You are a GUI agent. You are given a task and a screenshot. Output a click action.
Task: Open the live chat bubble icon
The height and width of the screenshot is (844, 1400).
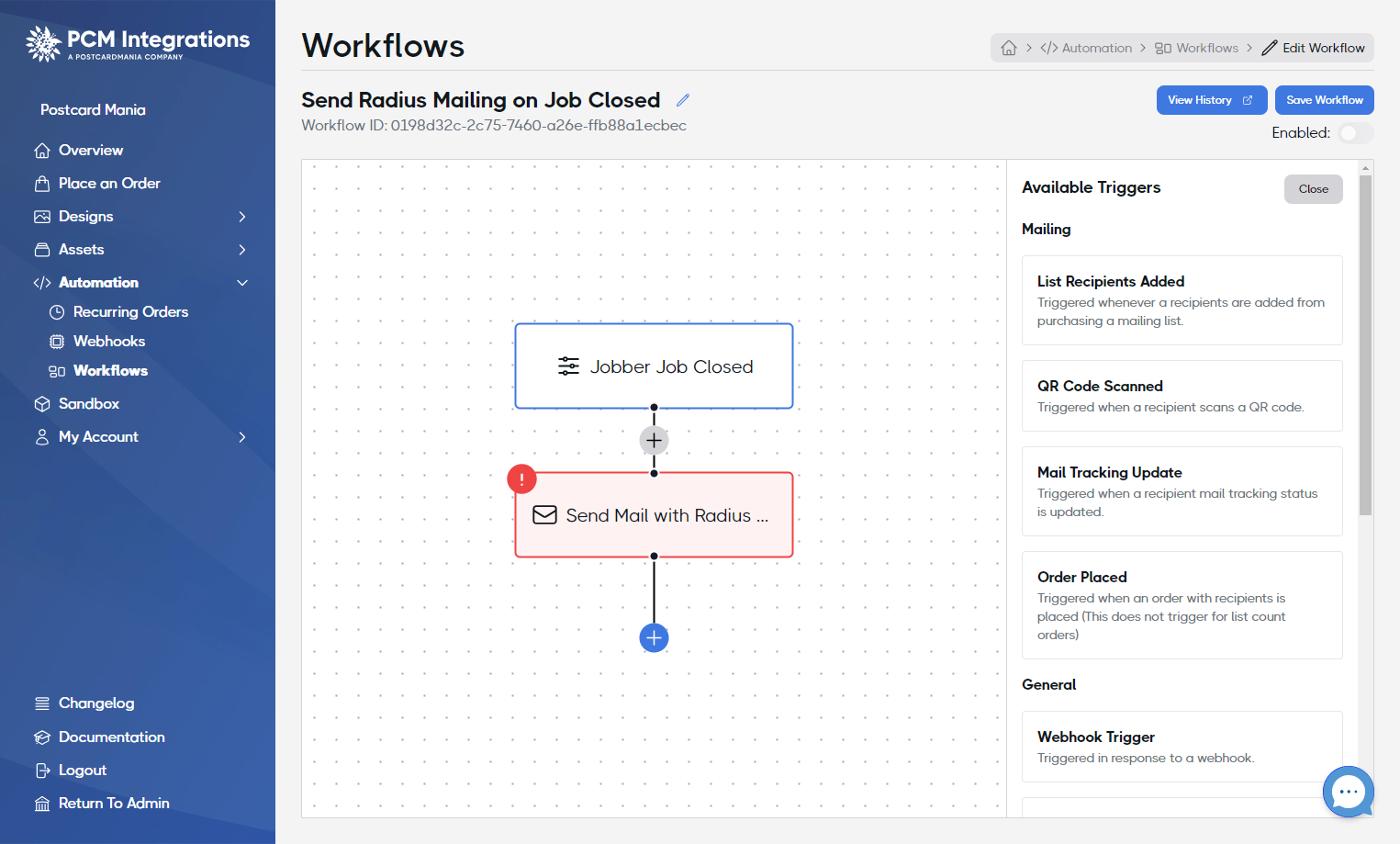(1348, 791)
